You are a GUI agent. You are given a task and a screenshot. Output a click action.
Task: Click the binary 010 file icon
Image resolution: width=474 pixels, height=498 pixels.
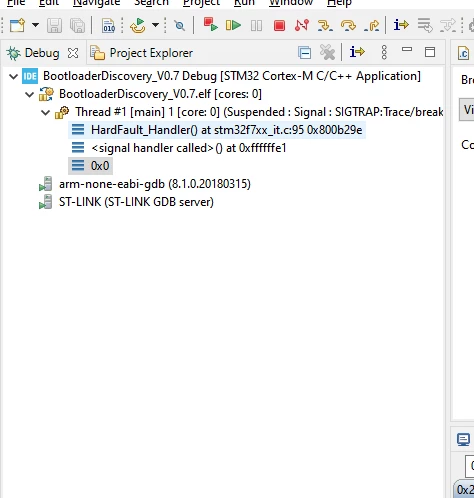tap(108, 26)
